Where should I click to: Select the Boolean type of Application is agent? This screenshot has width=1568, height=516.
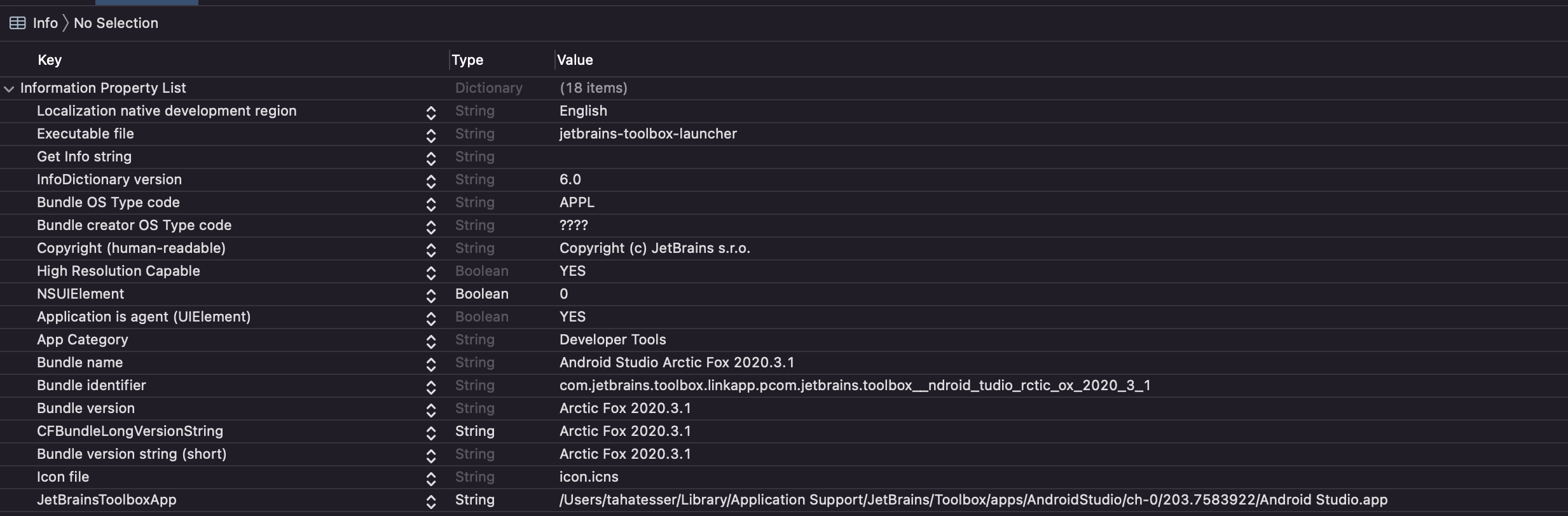pyautogui.click(x=481, y=316)
